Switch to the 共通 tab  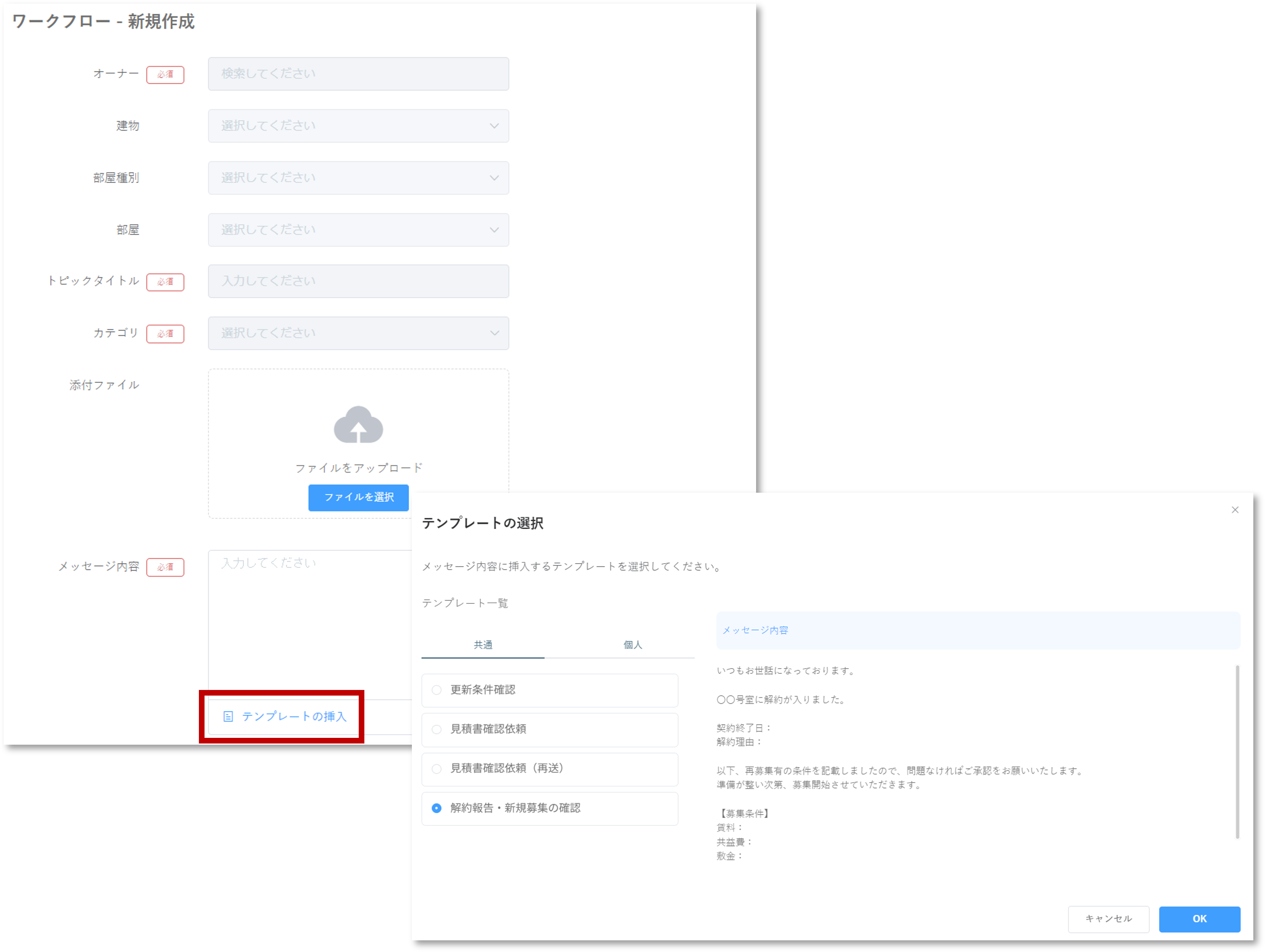pyautogui.click(x=483, y=645)
